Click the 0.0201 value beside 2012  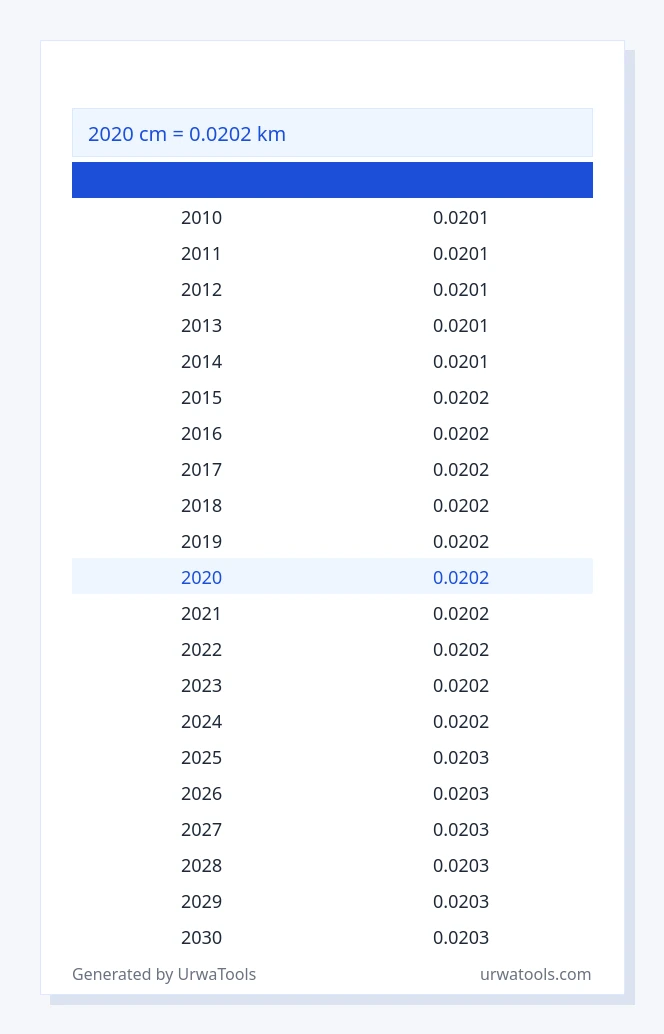tap(460, 289)
